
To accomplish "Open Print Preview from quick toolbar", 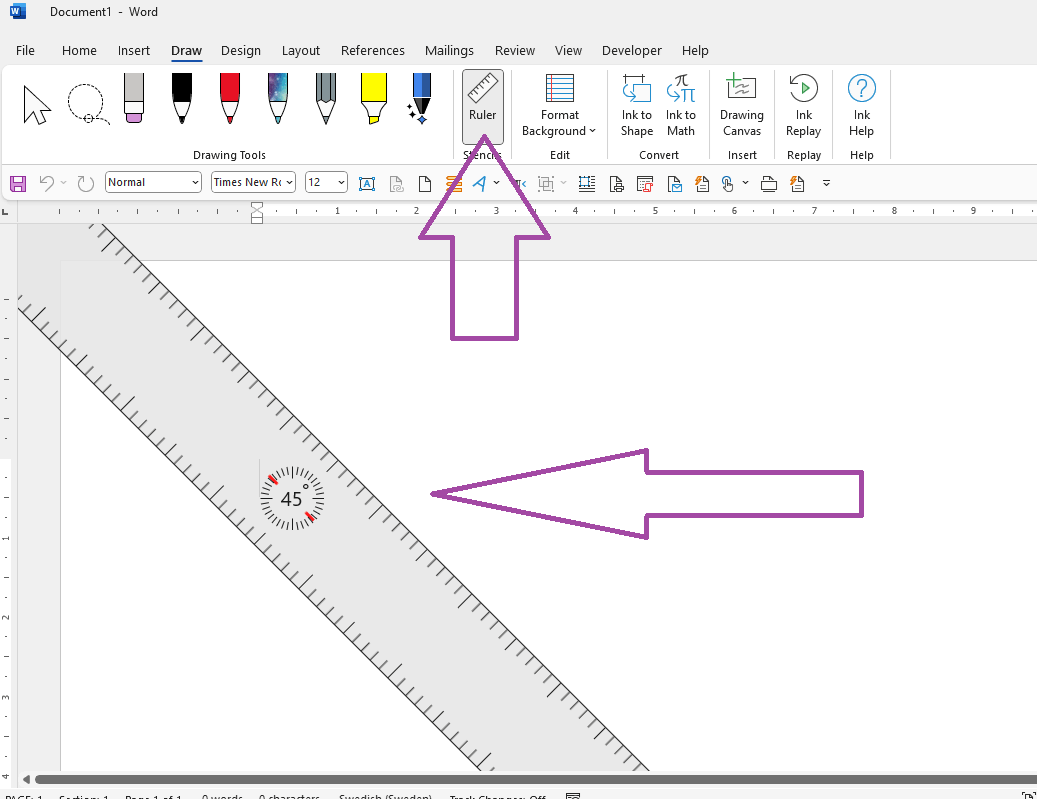I will pyautogui.click(x=616, y=184).
